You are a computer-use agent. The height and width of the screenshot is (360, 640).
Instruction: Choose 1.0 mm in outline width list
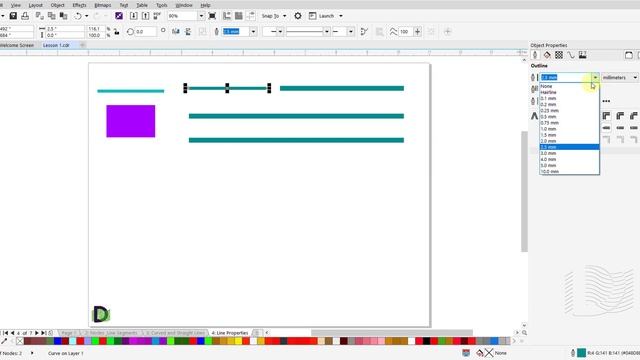point(569,129)
